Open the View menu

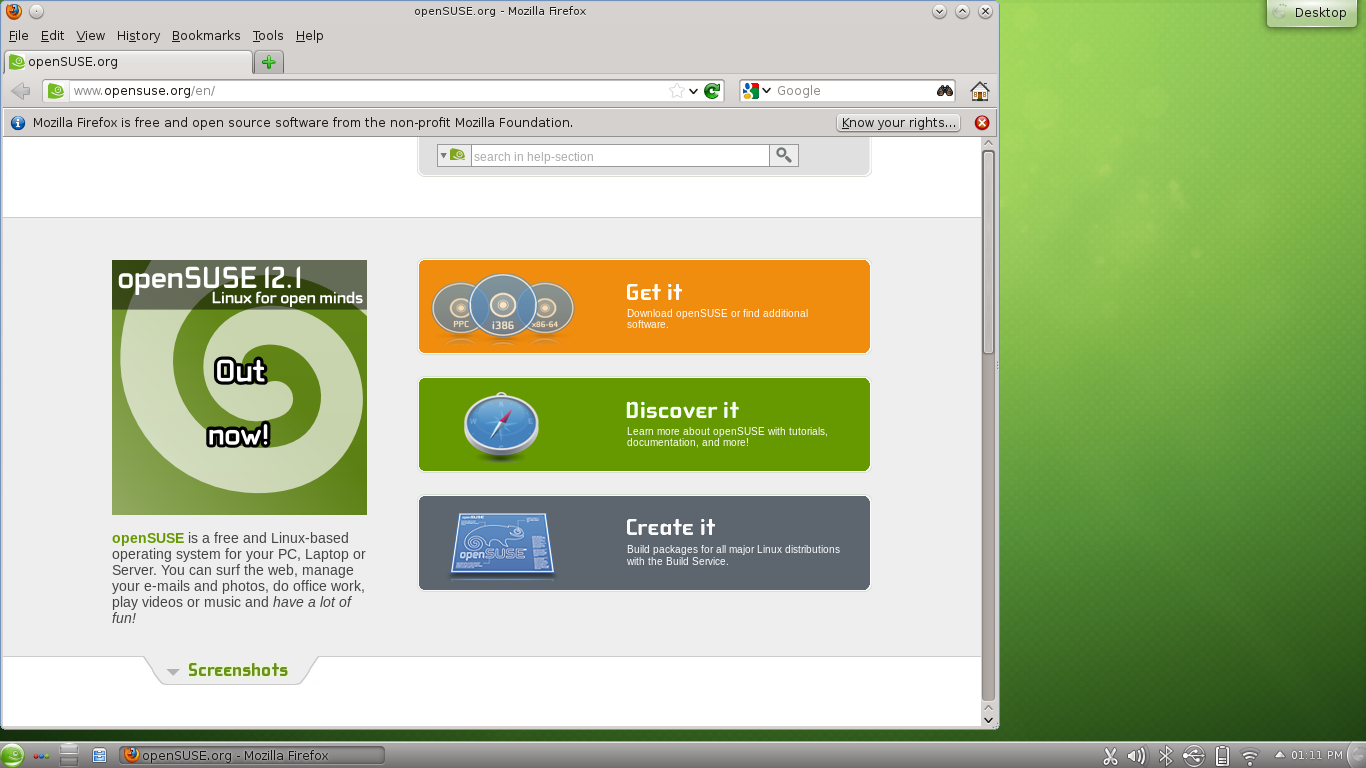pos(90,36)
